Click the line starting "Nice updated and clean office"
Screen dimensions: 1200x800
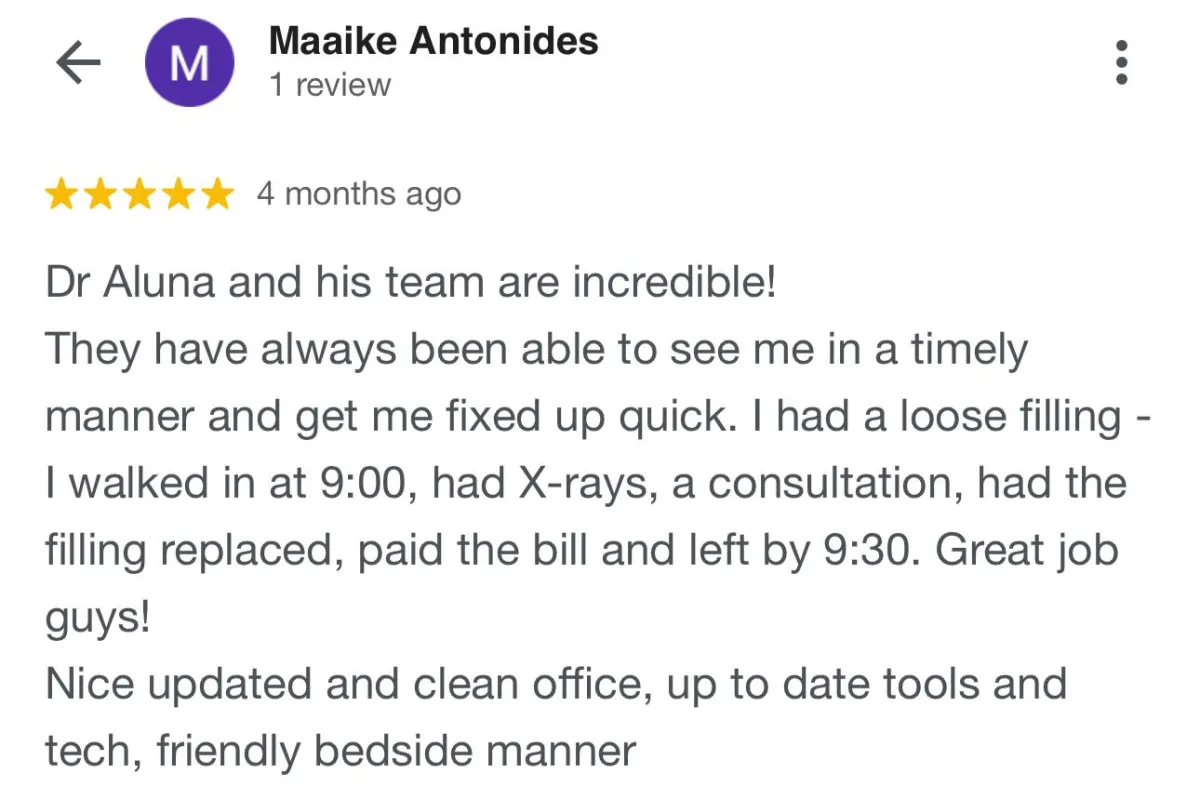point(556,685)
